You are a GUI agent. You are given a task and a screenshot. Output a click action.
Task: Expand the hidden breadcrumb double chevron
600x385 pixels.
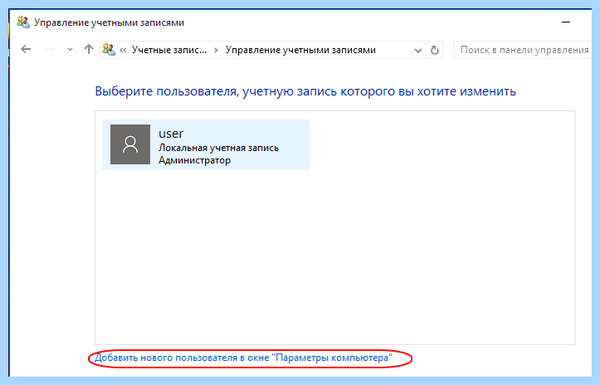(123, 50)
